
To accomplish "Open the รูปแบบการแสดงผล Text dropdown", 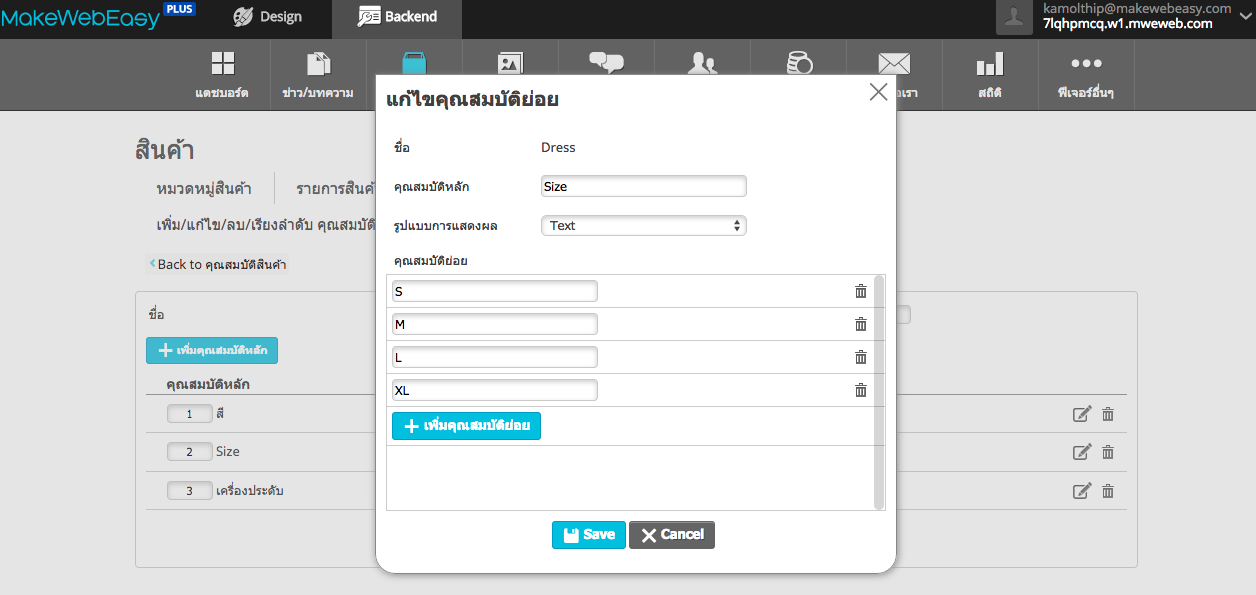I will [x=643, y=226].
